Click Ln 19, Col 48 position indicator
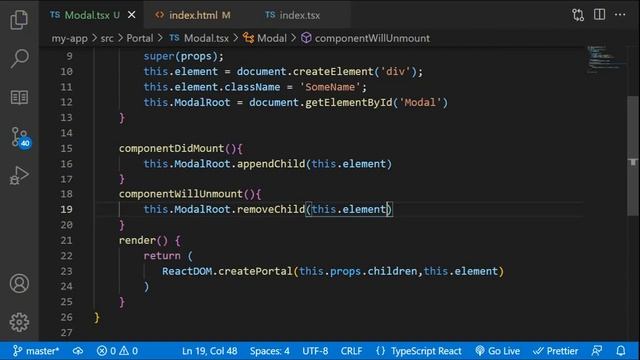 coord(209,351)
